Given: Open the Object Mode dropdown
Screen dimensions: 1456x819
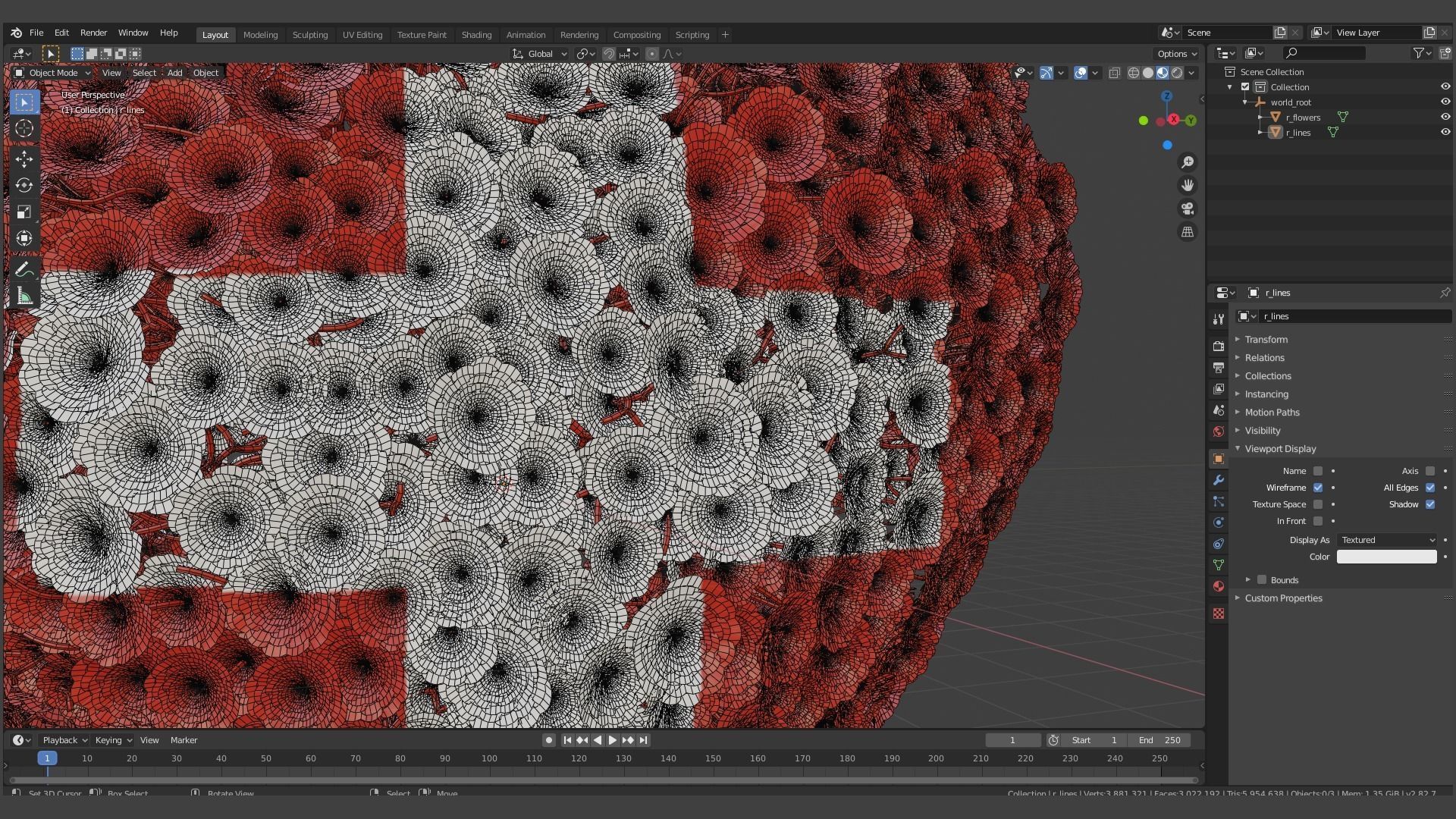Looking at the screenshot, I should coord(52,73).
